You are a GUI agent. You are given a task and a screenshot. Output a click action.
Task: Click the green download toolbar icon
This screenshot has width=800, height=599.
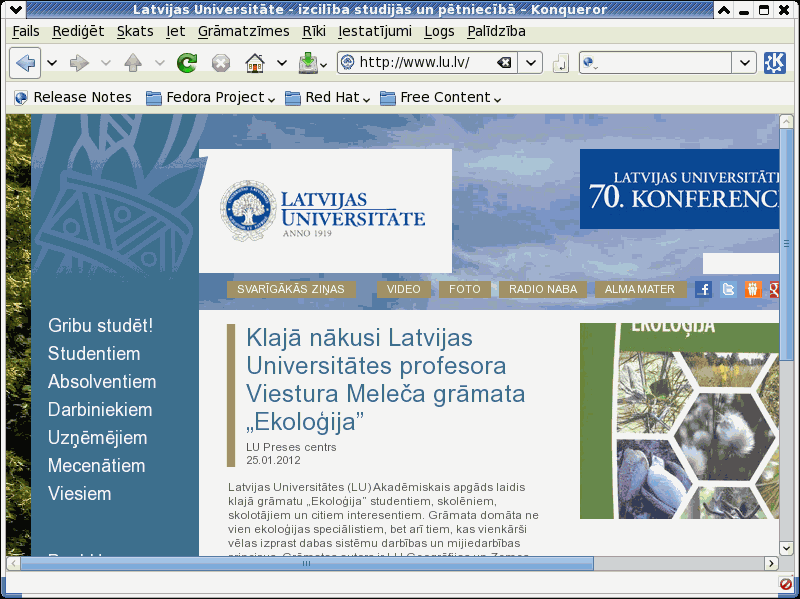coord(308,63)
